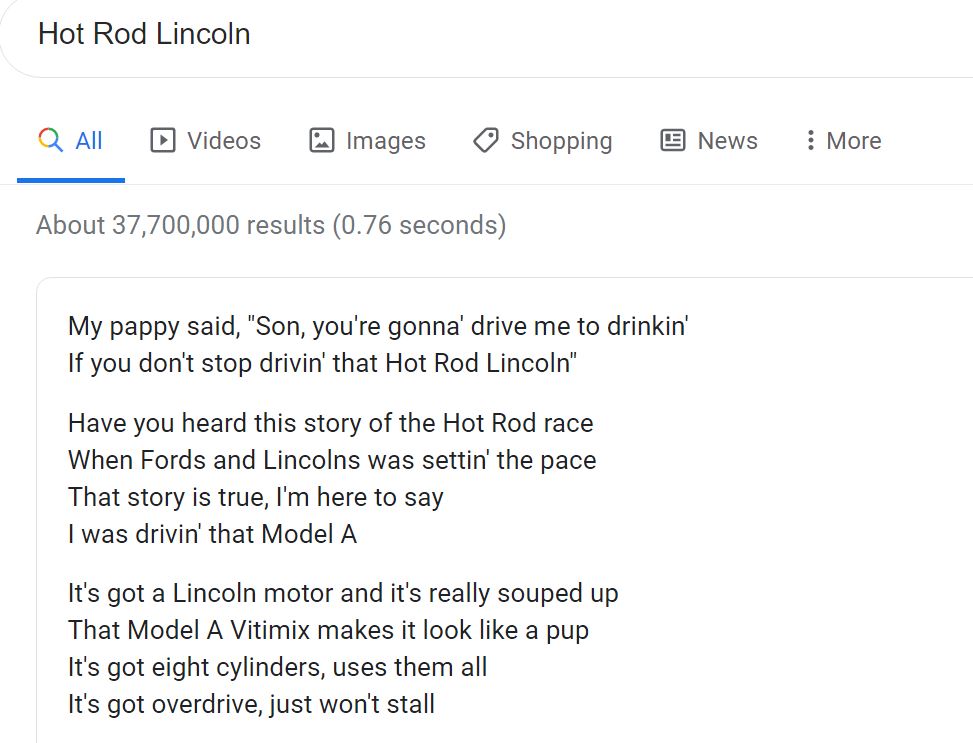Image resolution: width=973 pixels, height=743 pixels.
Task: Go to the Images tab label
Action: click(x=385, y=141)
